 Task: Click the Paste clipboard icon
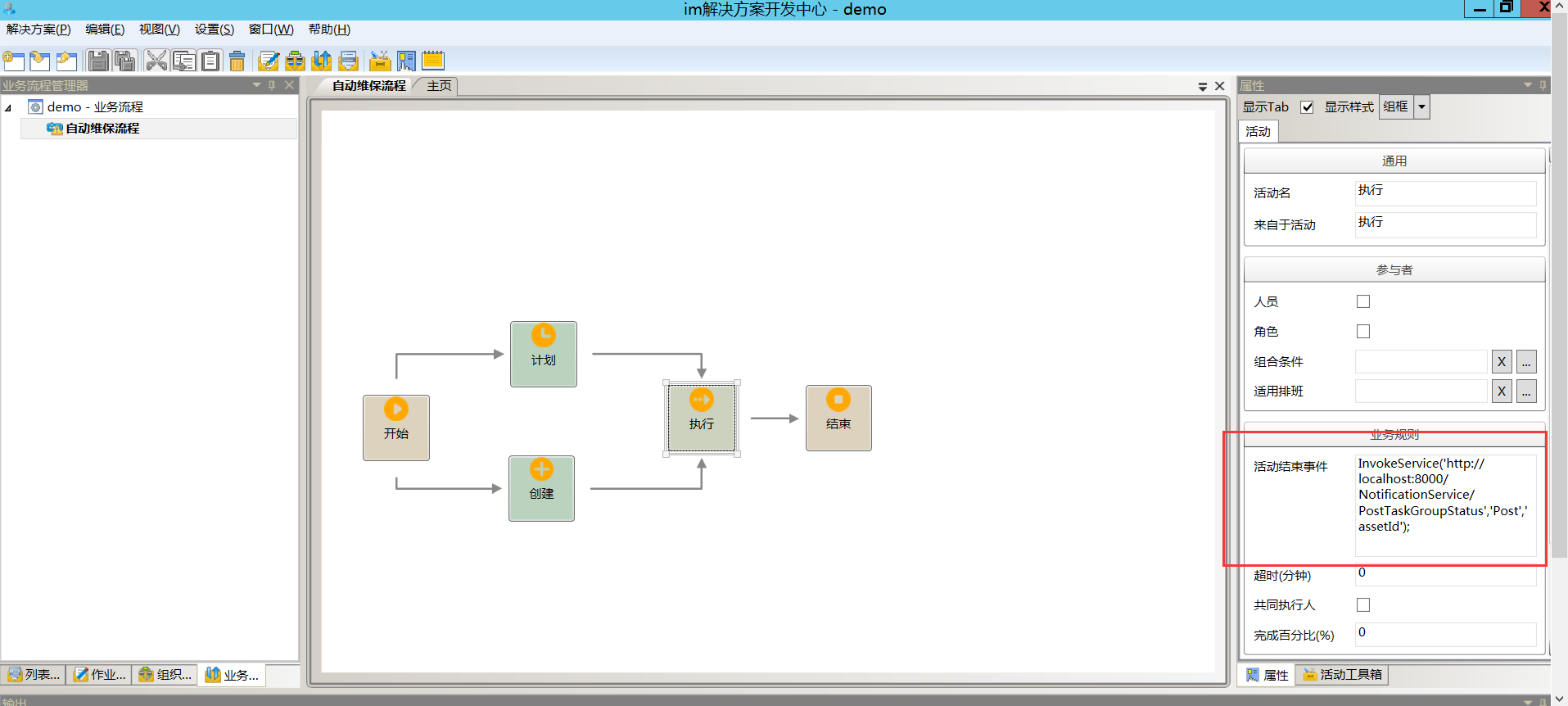(x=210, y=61)
